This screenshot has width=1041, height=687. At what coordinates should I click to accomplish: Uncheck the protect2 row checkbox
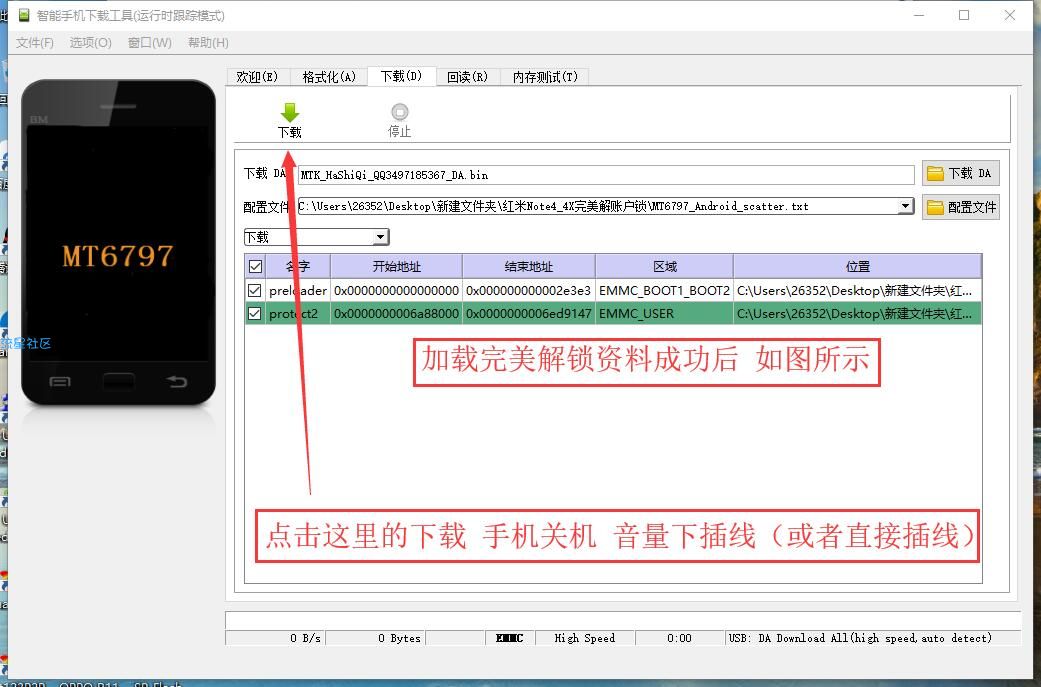pyautogui.click(x=254, y=313)
